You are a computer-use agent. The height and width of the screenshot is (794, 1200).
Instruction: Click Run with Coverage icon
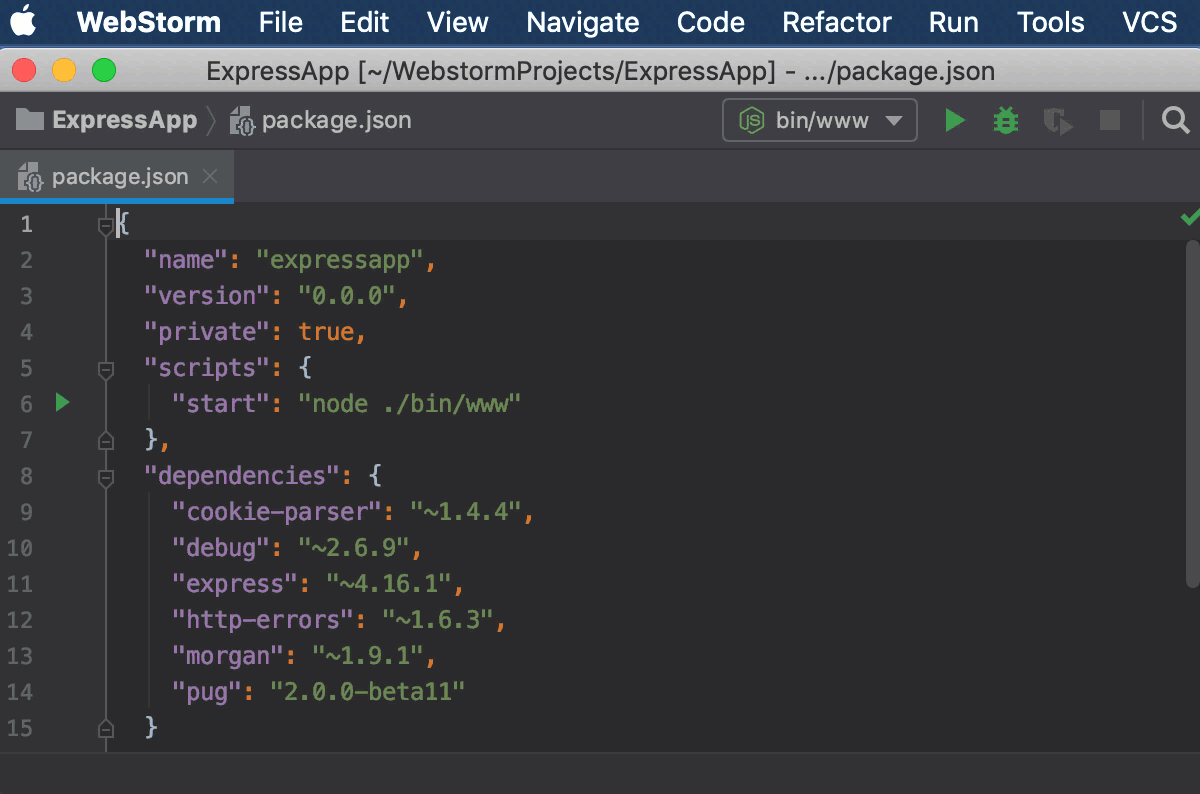pyautogui.click(x=1058, y=121)
